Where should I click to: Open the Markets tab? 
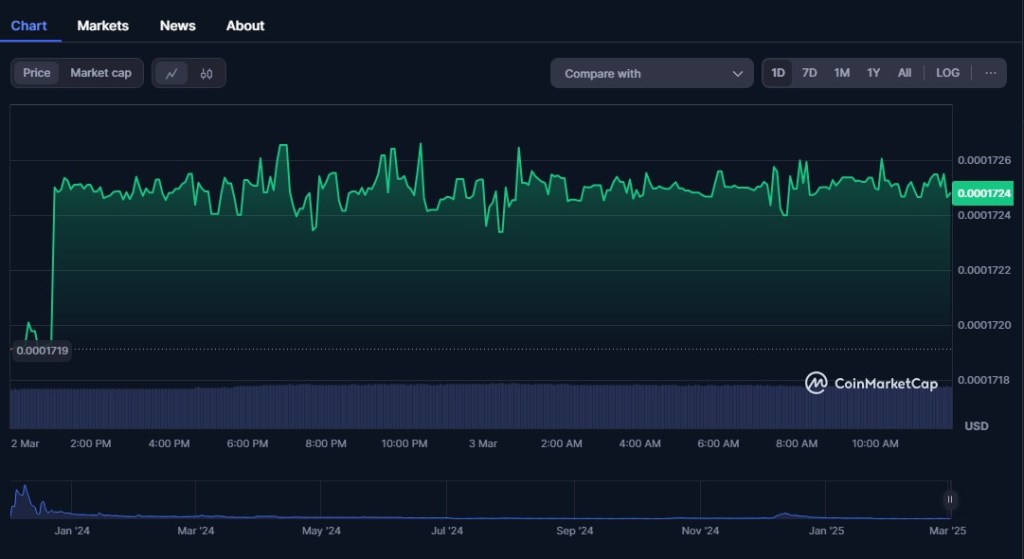point(103,25)
